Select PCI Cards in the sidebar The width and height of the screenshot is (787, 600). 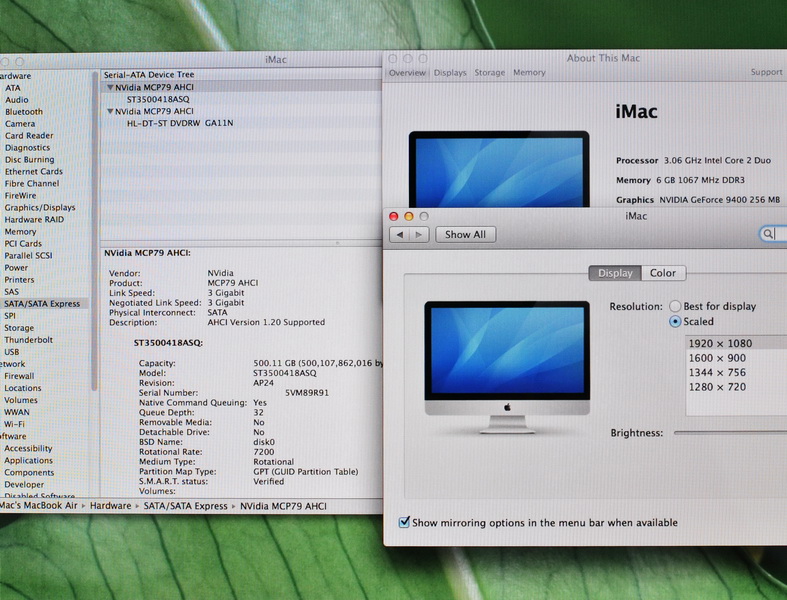(x=23, y=244)
